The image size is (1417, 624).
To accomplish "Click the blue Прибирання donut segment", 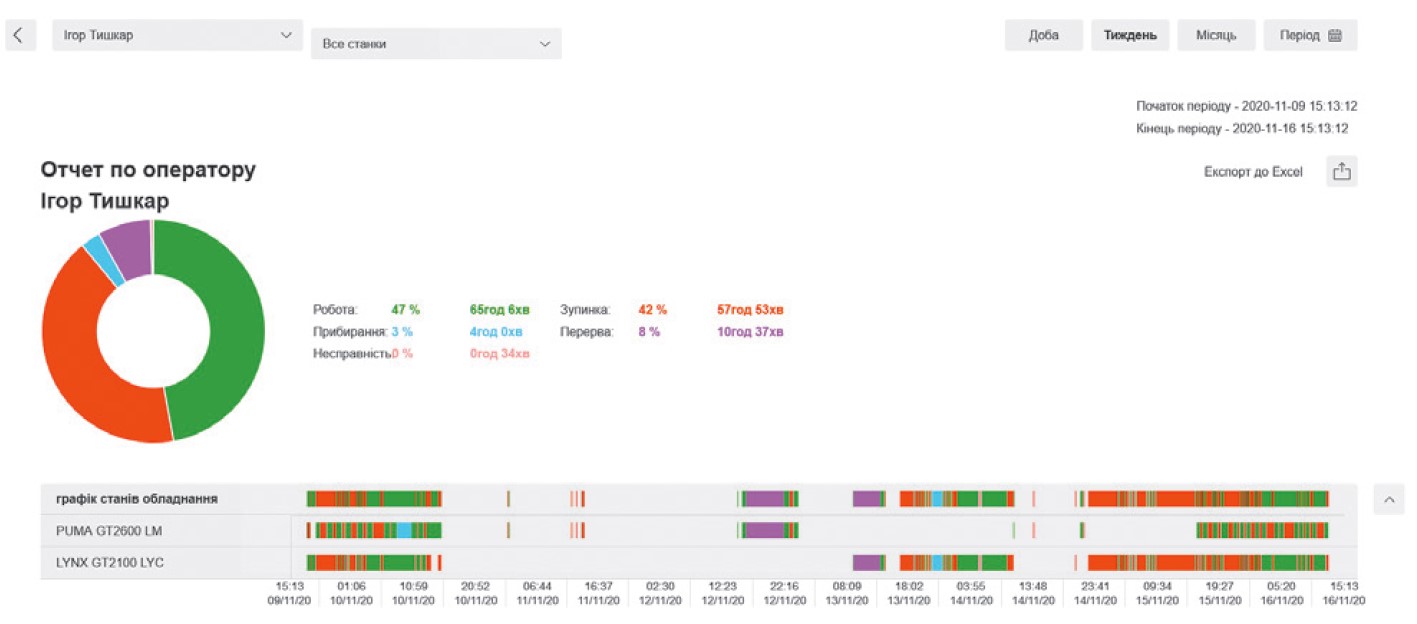I will point(97,260).
